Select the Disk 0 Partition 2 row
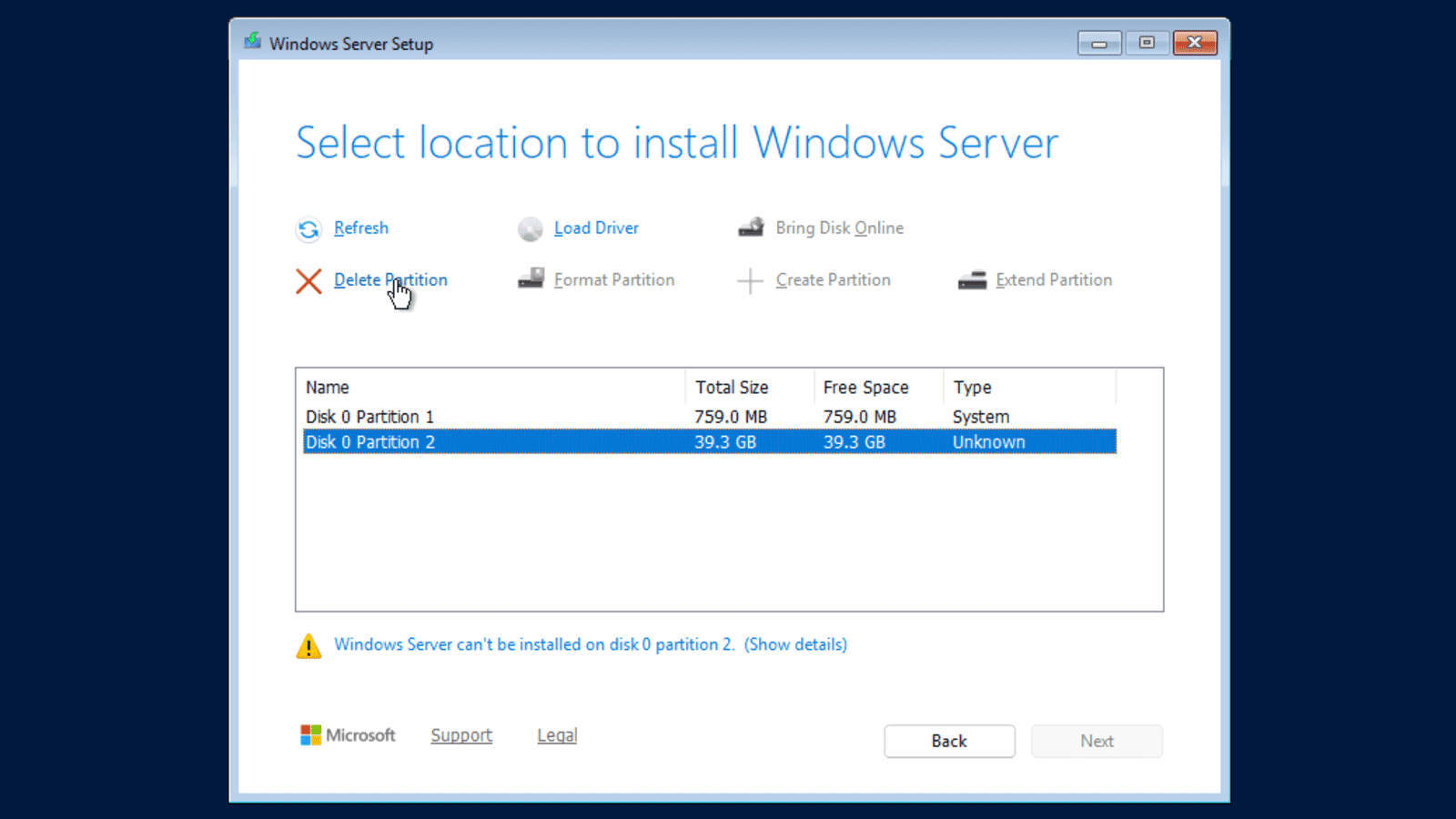The image size is (1456, 819). point(710,442)
